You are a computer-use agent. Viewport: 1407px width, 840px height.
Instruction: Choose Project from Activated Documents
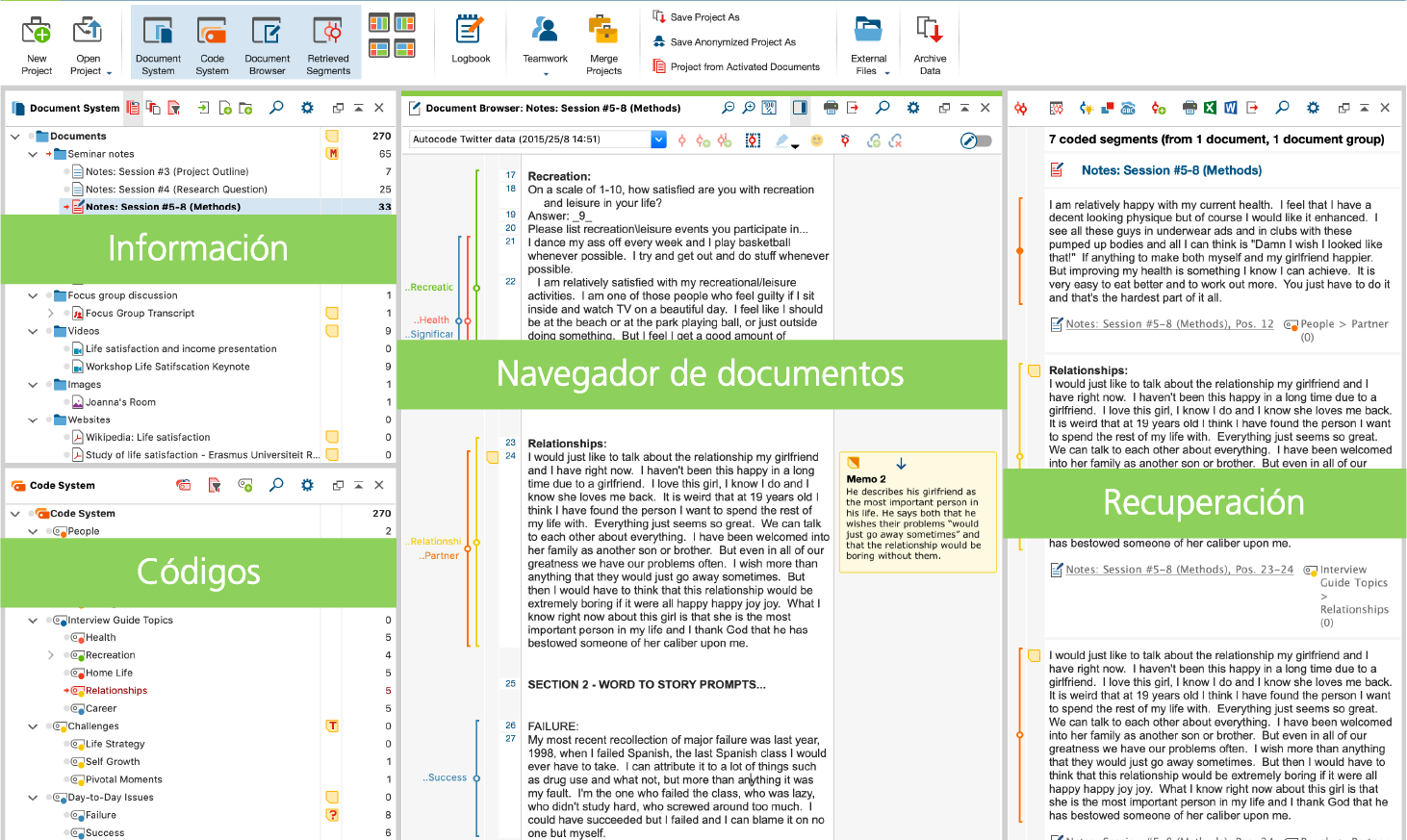(x=736, y=67)
